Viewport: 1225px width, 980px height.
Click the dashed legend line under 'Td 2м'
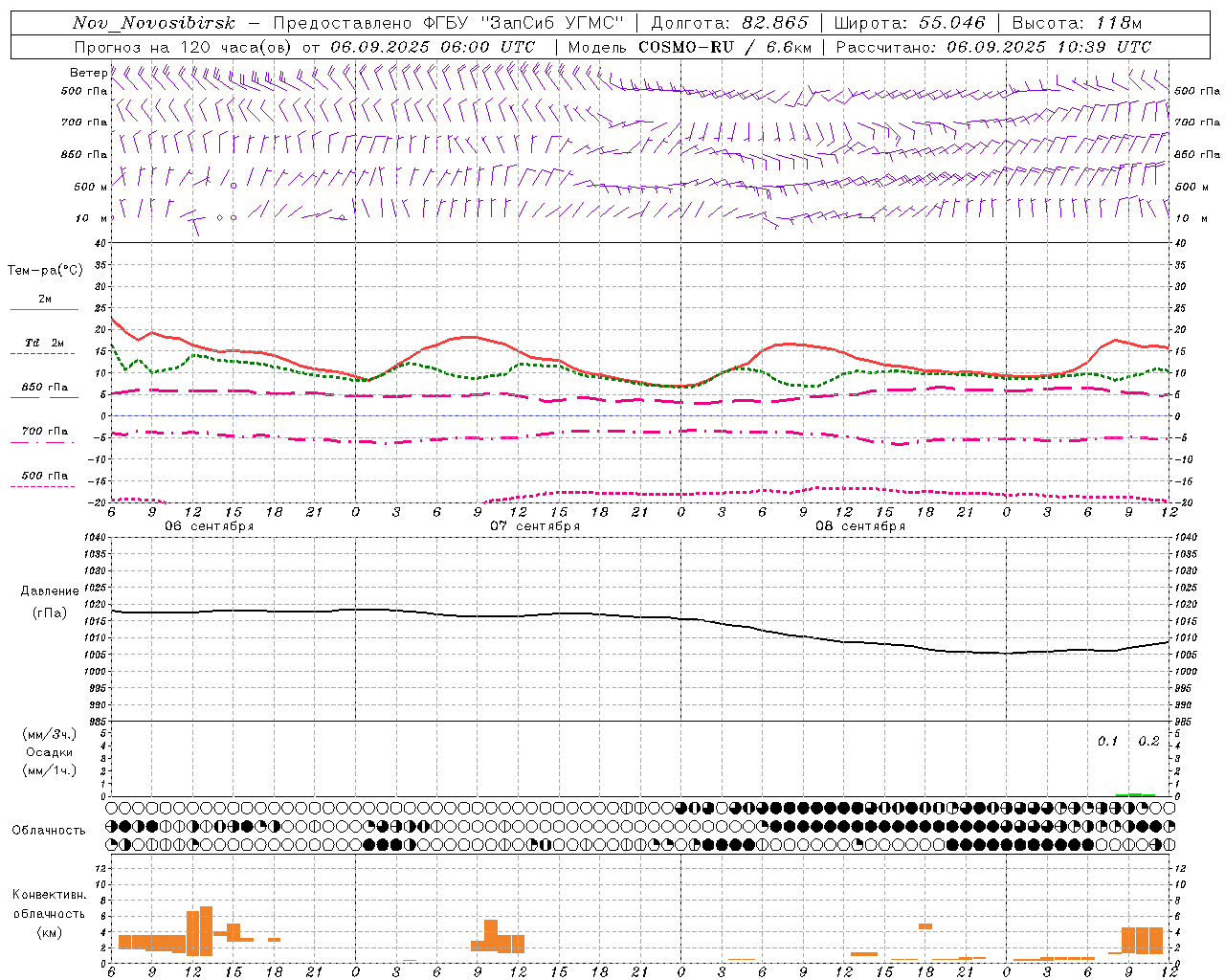42,354
